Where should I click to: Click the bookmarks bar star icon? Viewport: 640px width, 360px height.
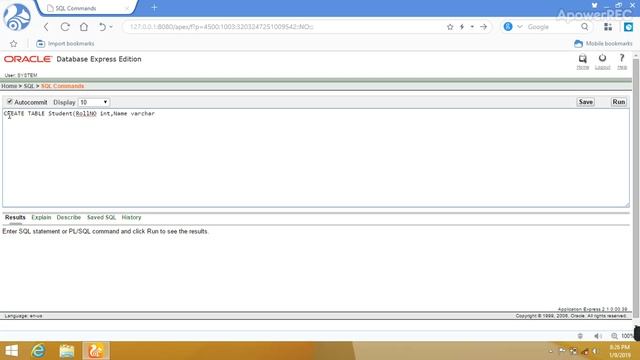(x=13, y=44)
